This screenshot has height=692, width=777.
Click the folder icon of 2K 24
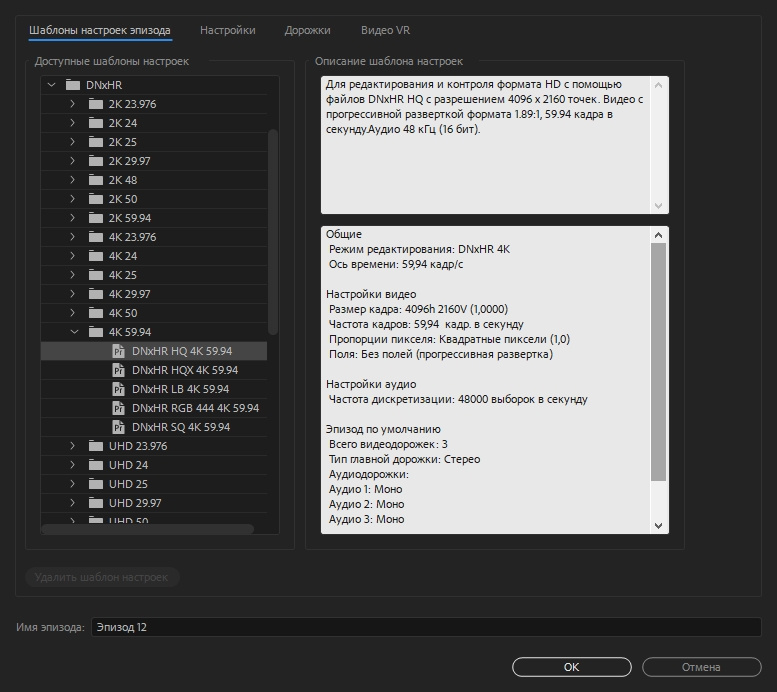(96, 123)
